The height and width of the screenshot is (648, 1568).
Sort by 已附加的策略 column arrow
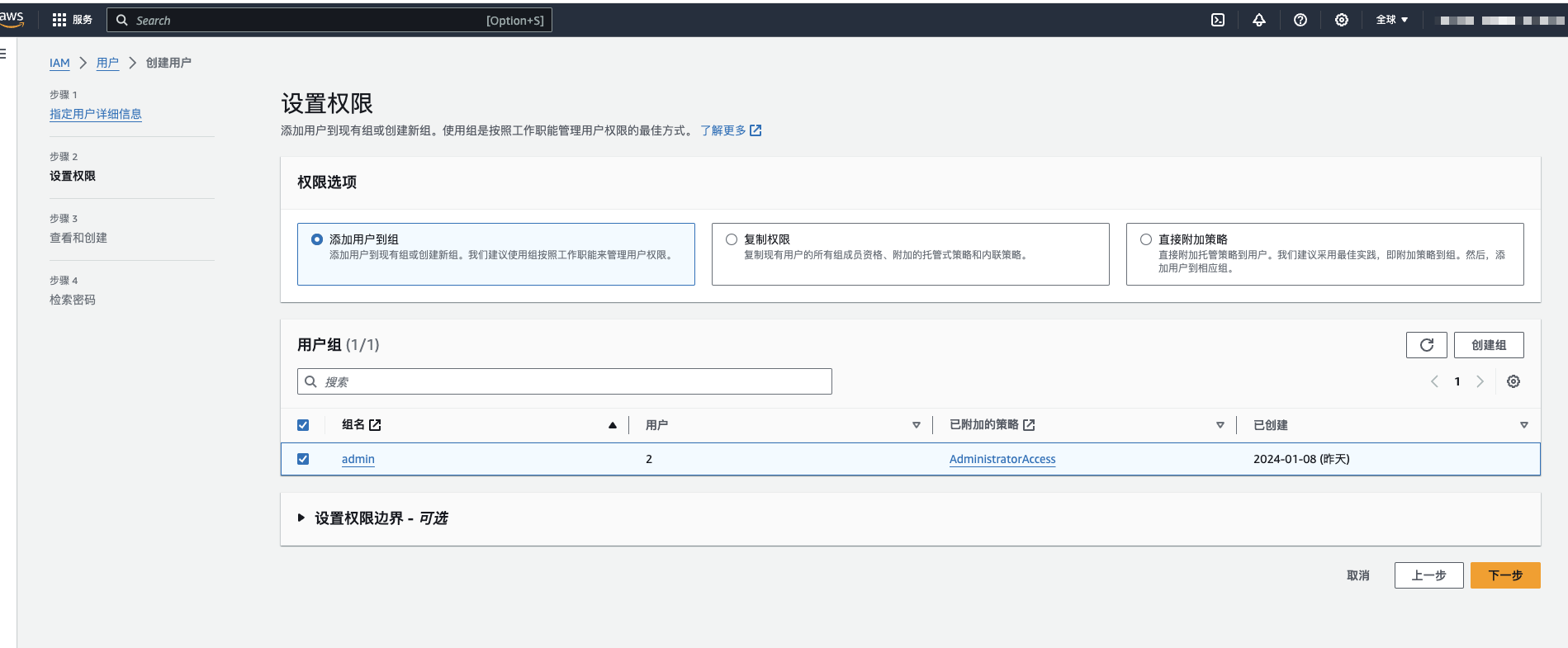1220,425
